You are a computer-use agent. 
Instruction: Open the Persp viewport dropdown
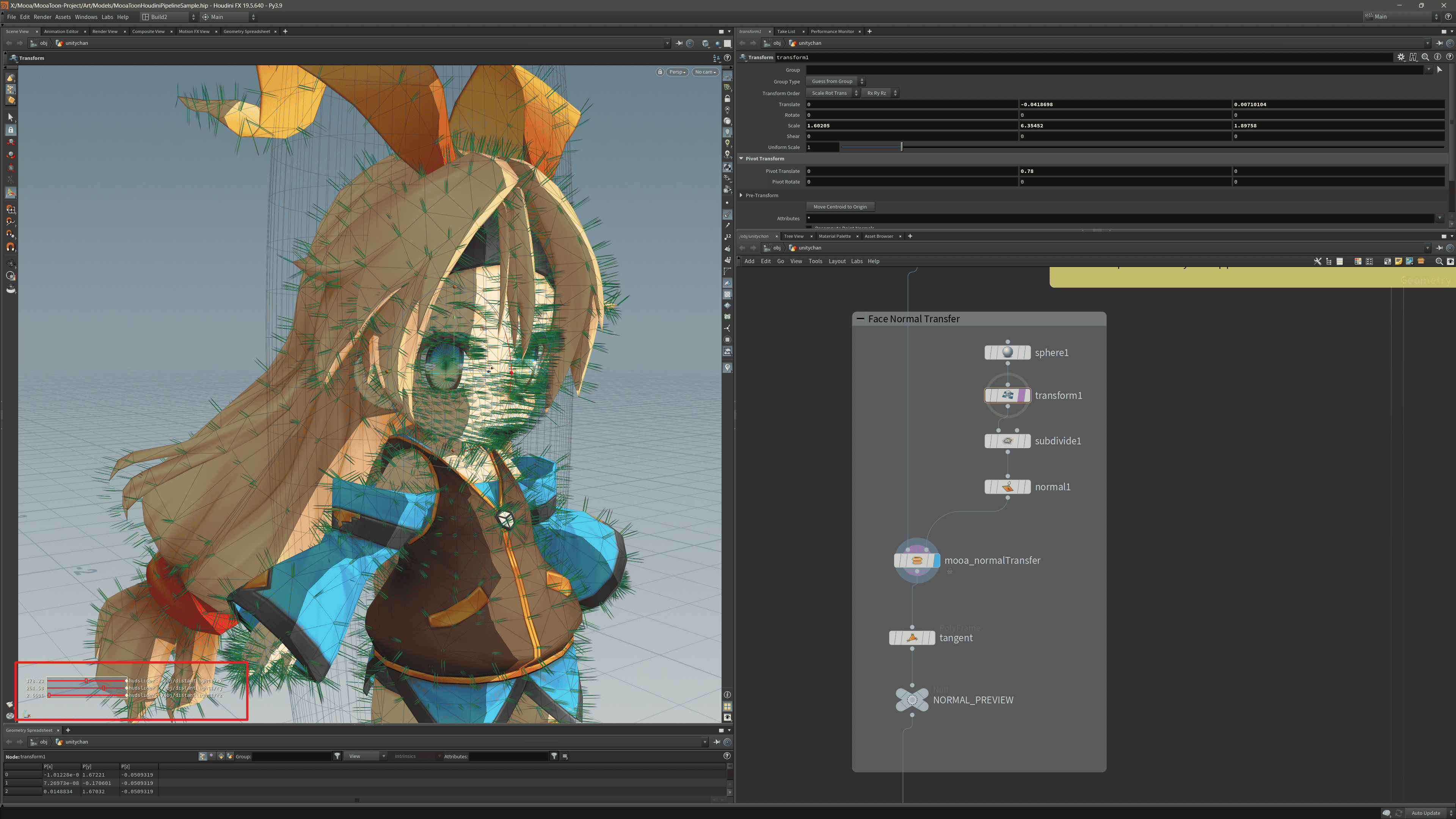(x=677, y=72)
